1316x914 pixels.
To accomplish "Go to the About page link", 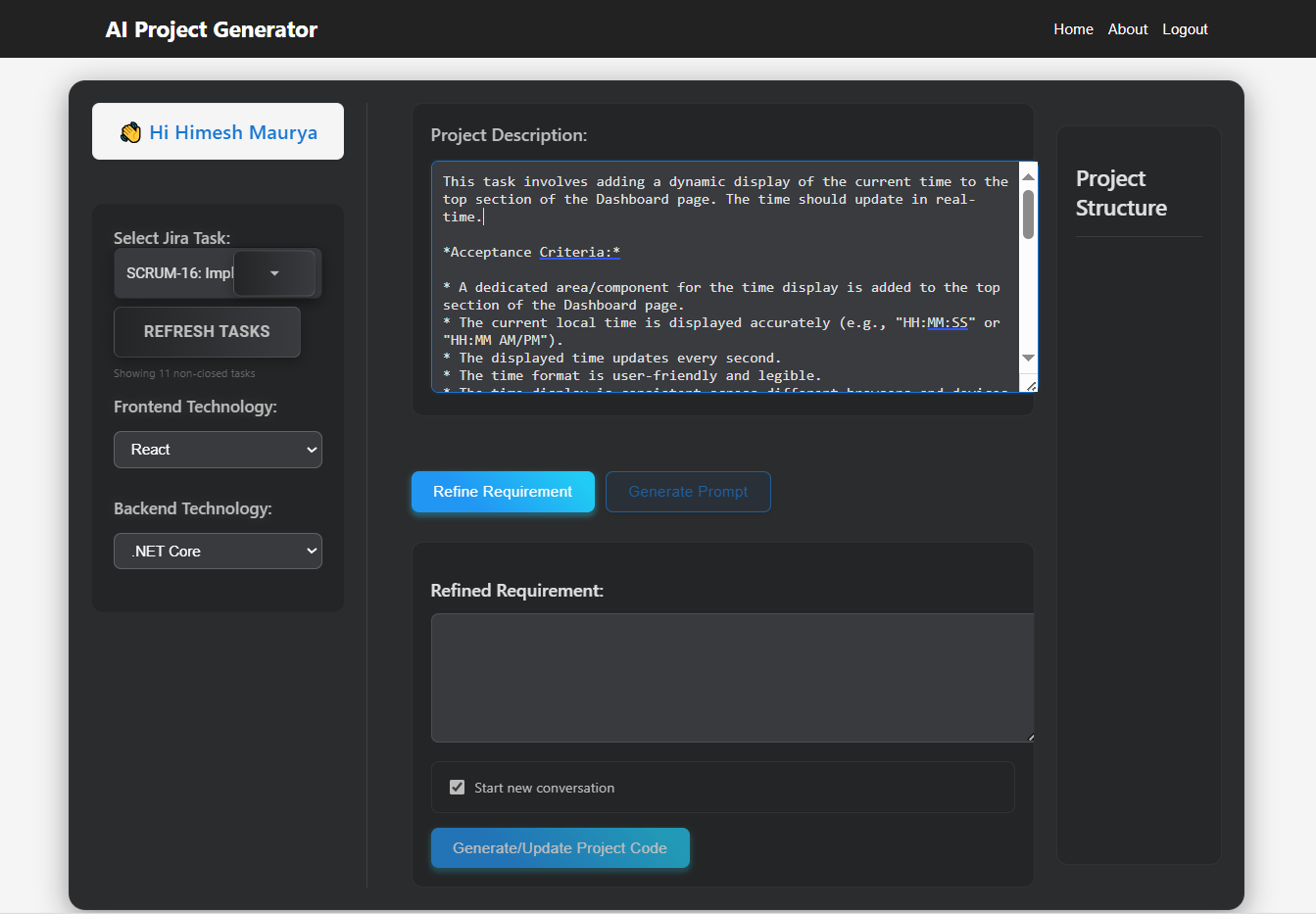I will point(1127,29).
